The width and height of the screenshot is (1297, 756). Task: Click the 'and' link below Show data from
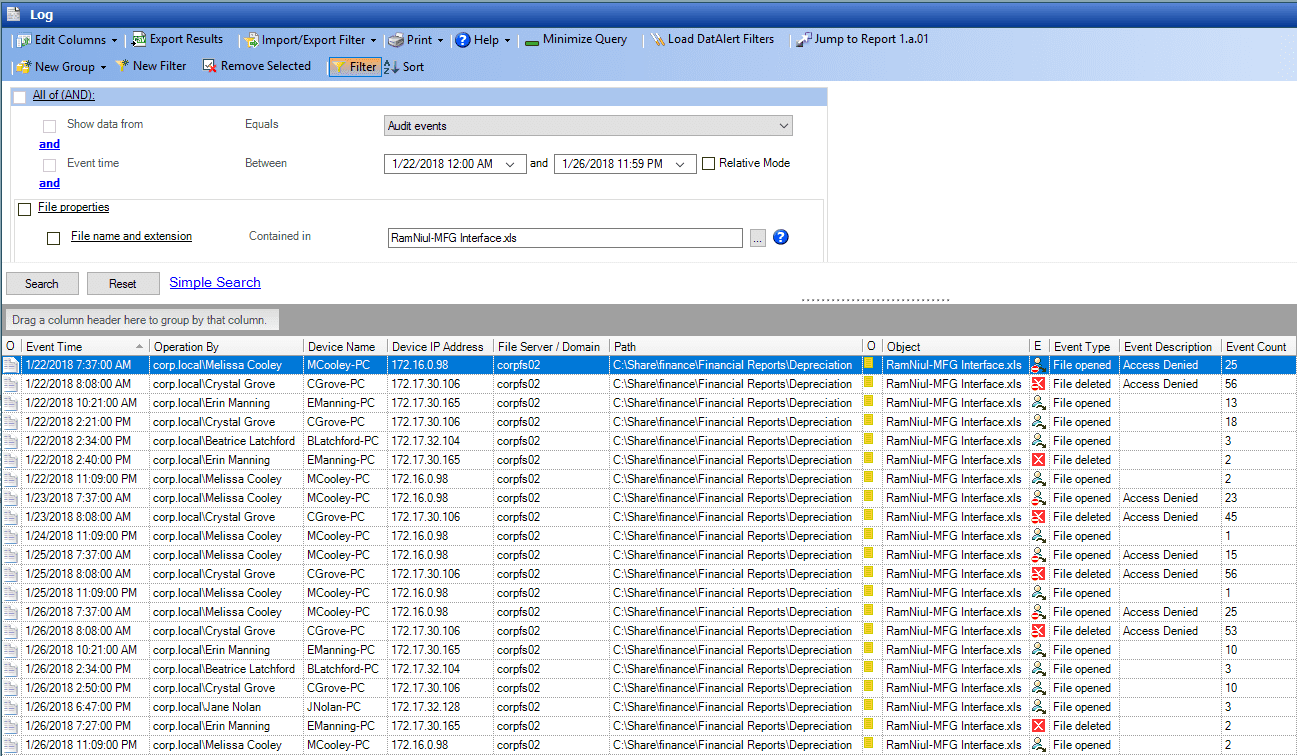(x=49, y=145)
